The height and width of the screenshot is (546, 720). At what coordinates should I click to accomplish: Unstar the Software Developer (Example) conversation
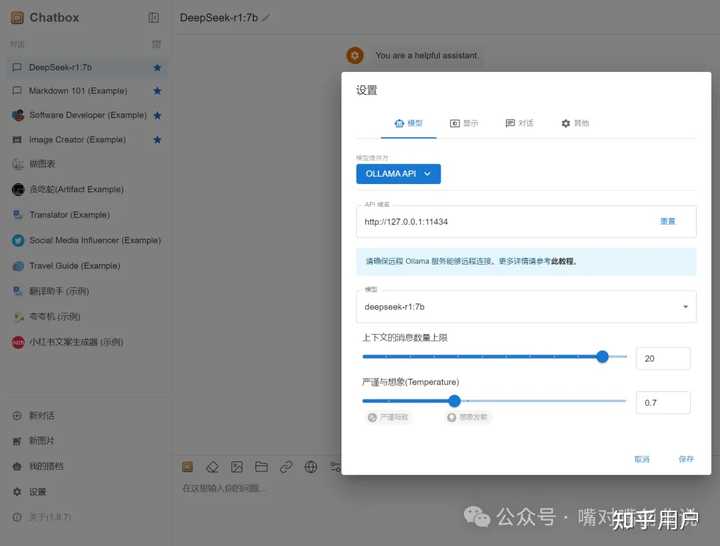pyautogui.click(x=157, y=115)
